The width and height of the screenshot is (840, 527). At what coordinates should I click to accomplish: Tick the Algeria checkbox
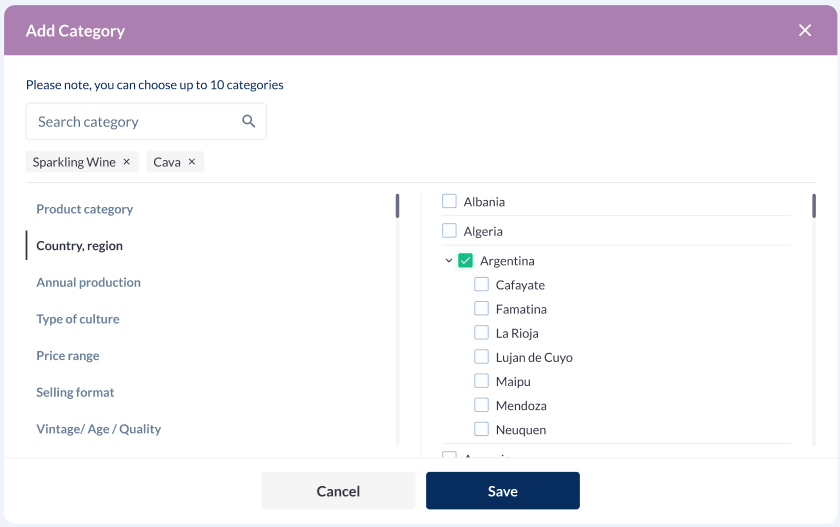[450, 231]
